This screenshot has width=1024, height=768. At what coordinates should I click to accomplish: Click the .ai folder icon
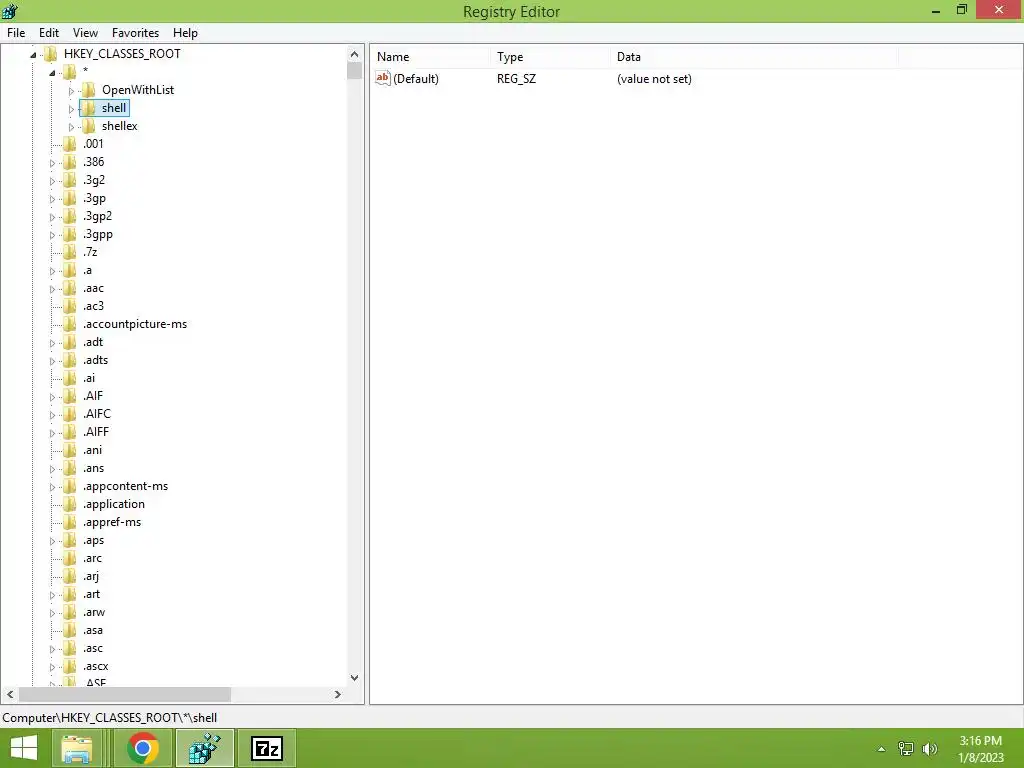click(69, 377)
